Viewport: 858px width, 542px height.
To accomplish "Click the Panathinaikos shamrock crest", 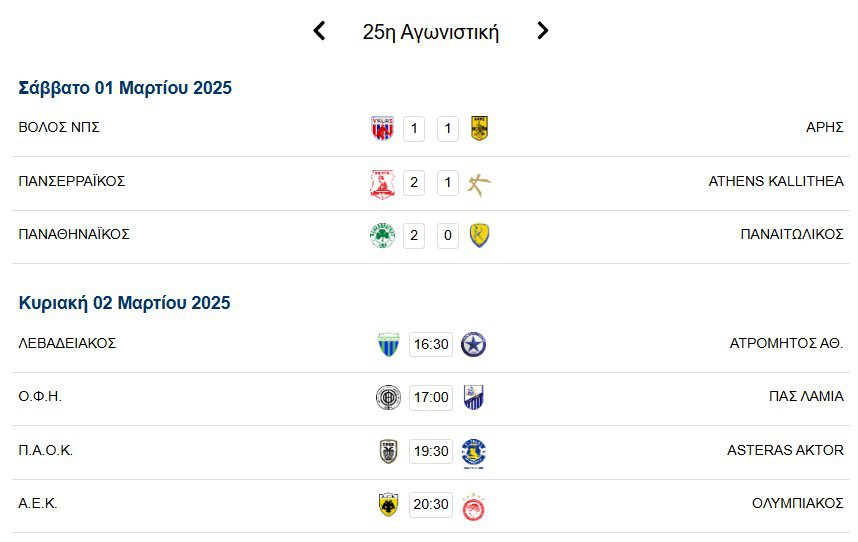I will [381, 236].
